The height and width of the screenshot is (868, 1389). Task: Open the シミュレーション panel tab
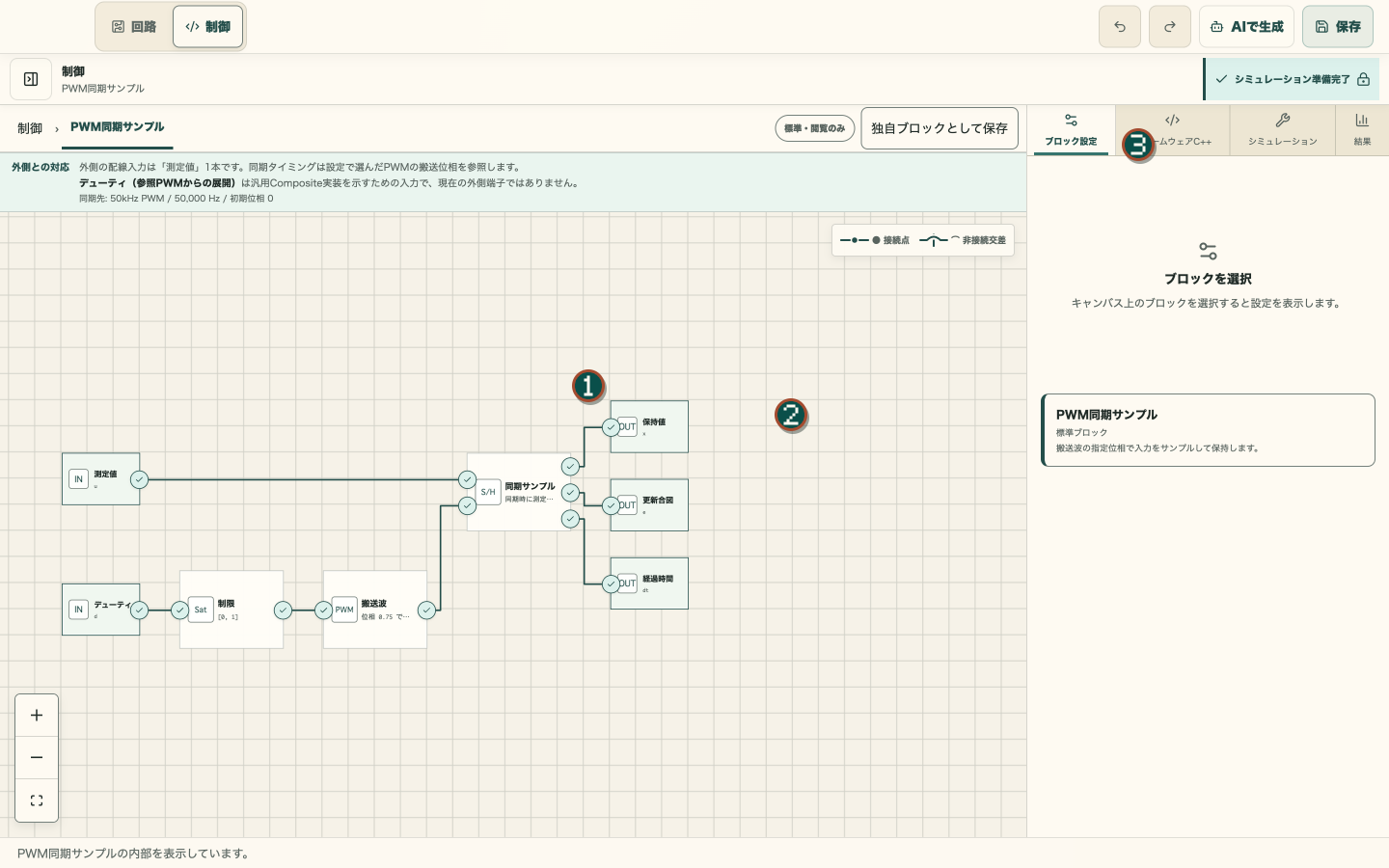click(1282, 130)
